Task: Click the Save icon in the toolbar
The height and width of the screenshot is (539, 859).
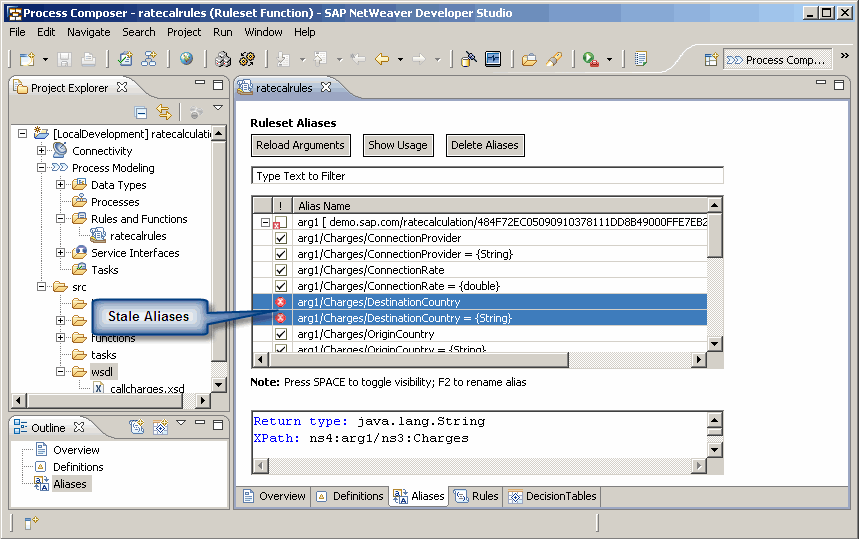Action: click(65, 60)
